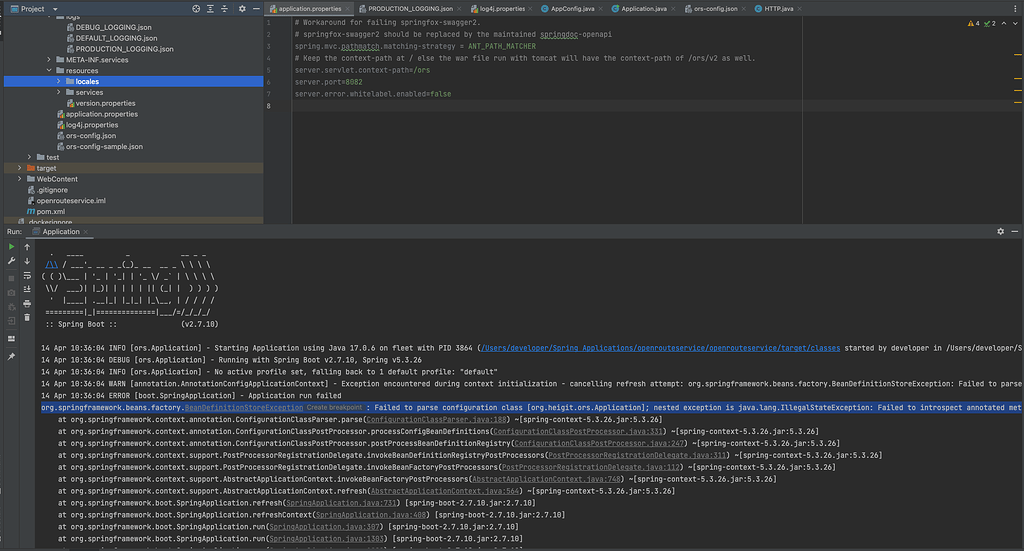Viewport: 1024px width, 551px height.
Task: Select opened file via target icon in Project panel
Action: pos(196,9)
